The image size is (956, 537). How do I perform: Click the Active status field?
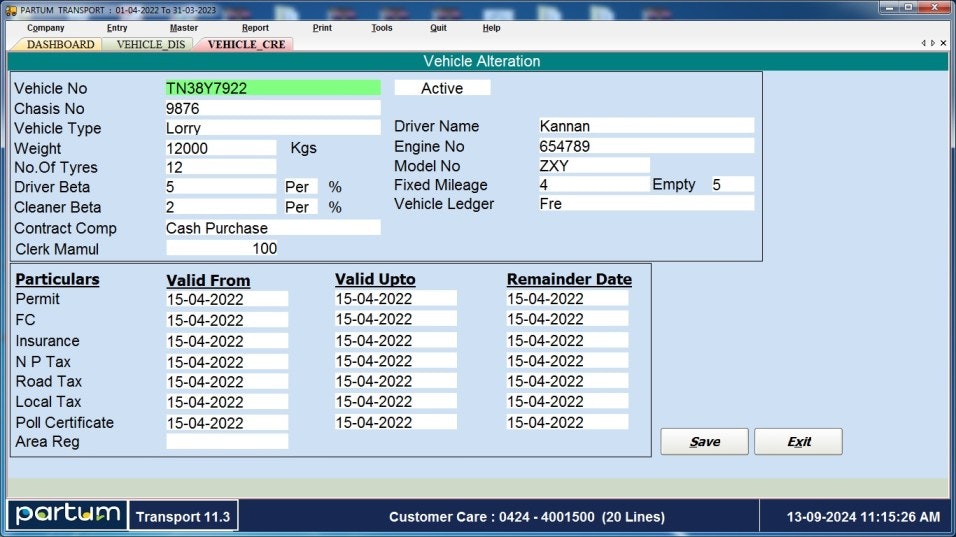point(442,88)
